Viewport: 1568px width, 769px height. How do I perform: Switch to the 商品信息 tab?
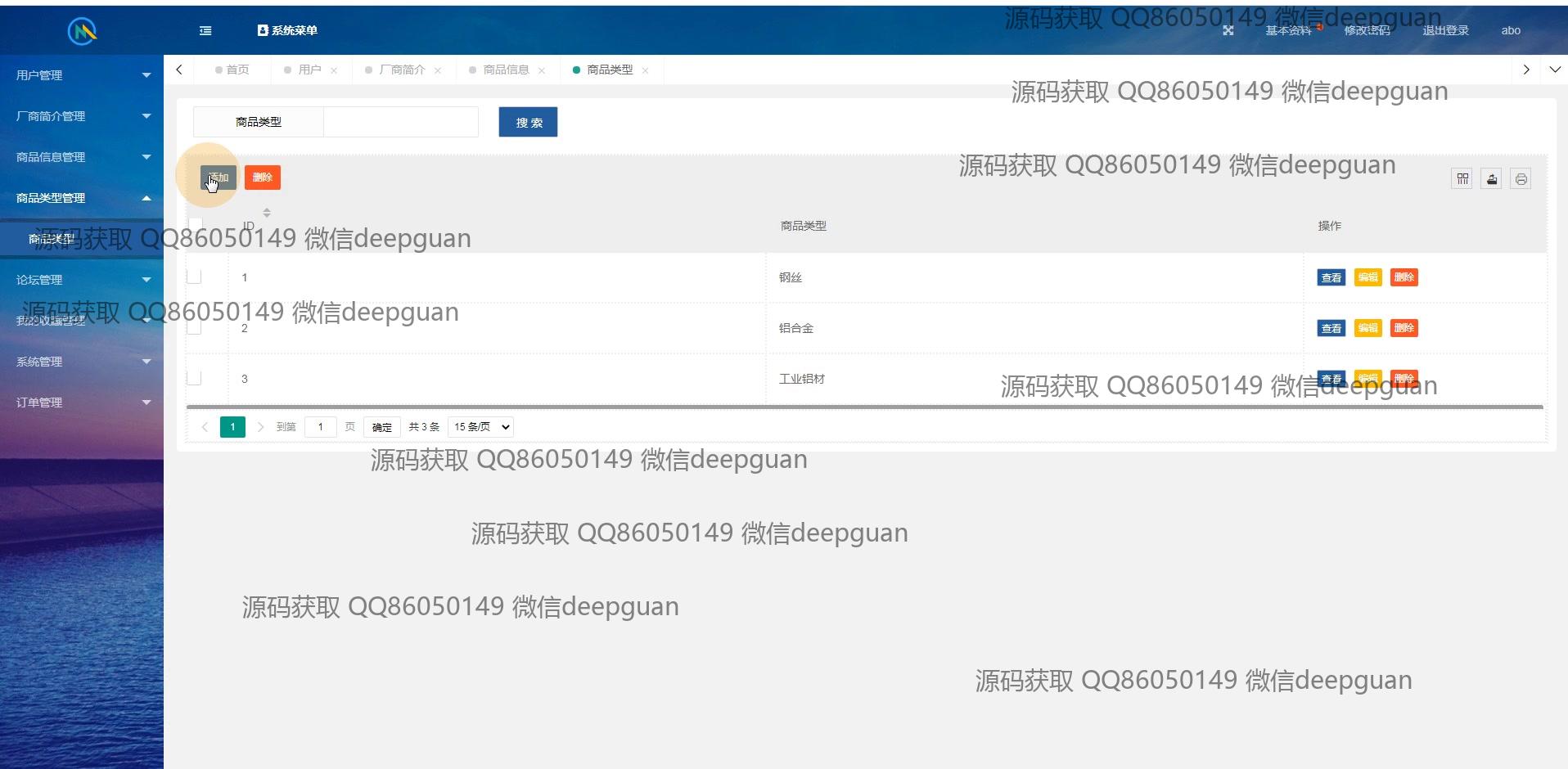(x=506, y=70)
